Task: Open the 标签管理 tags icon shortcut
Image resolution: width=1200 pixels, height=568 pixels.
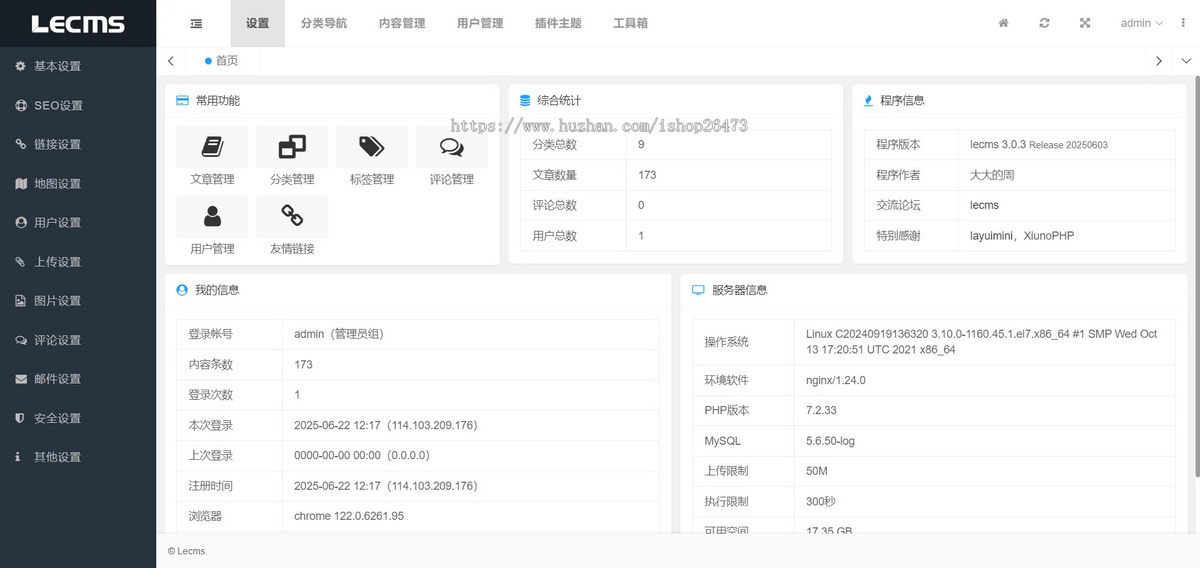Action: click(x=372, y=147)
